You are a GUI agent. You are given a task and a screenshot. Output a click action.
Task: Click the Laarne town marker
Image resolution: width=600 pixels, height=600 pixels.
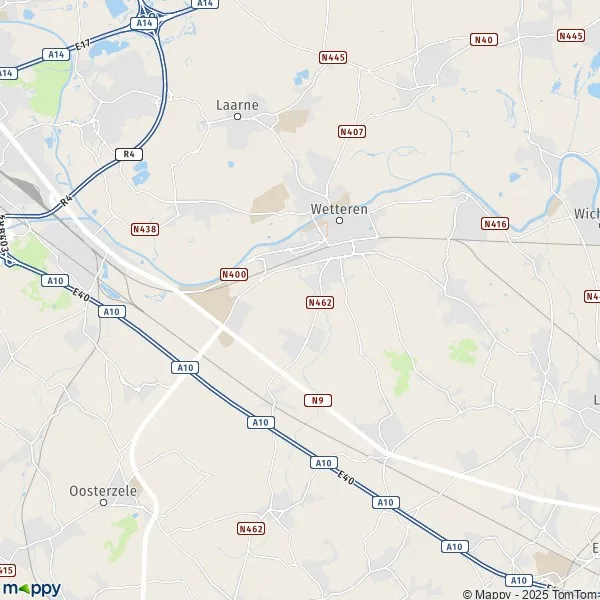237,116
